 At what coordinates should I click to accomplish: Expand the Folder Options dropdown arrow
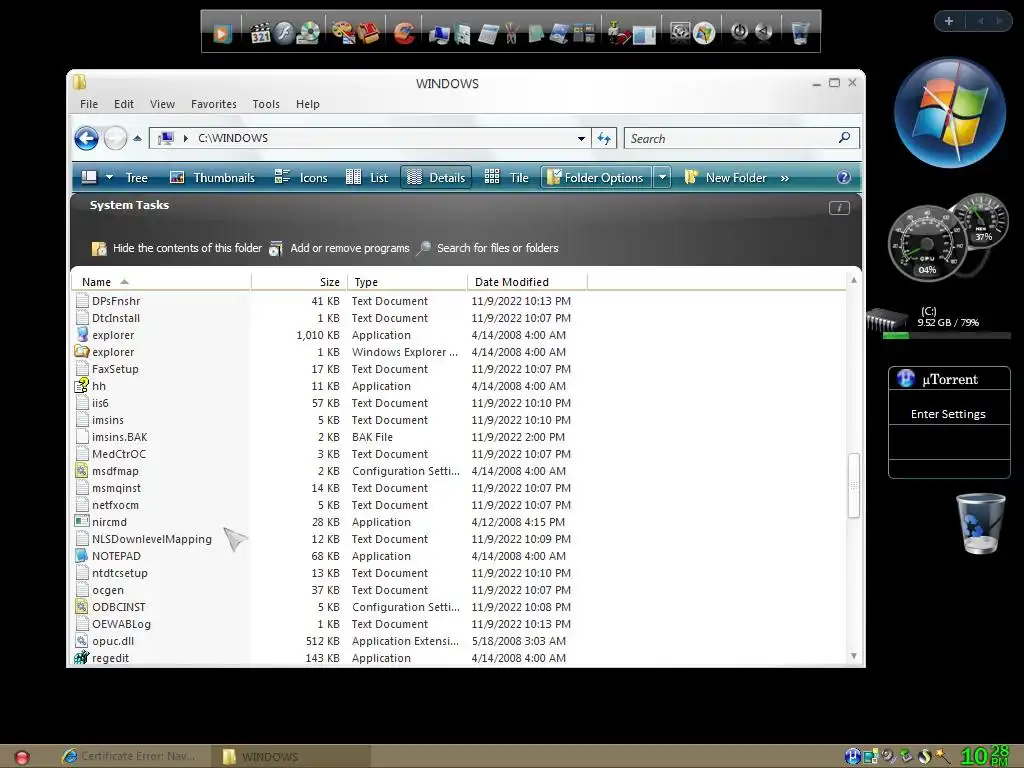click(x=662, y=178)
